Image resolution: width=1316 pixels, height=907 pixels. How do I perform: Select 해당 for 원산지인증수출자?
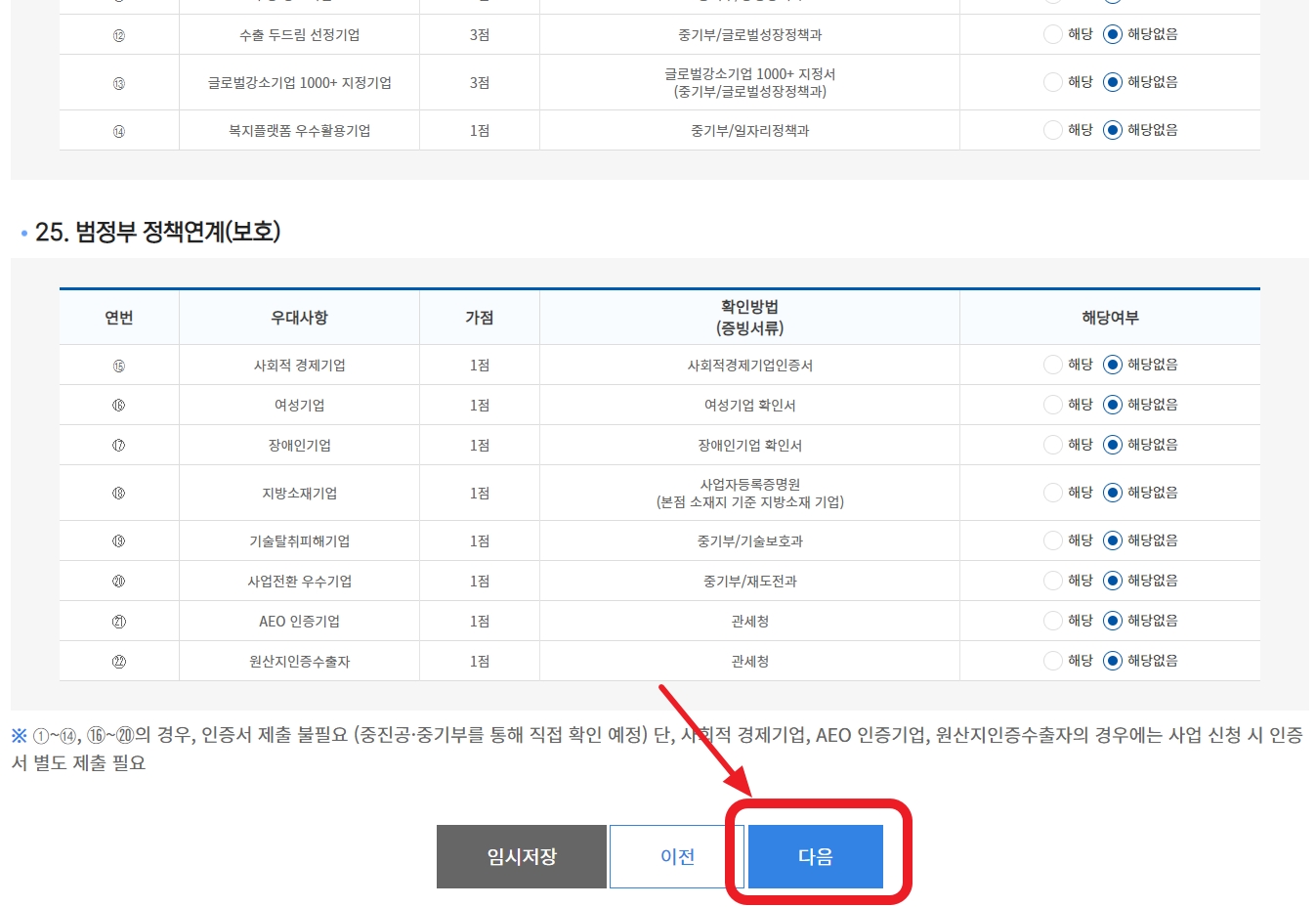click(1053, 661)
